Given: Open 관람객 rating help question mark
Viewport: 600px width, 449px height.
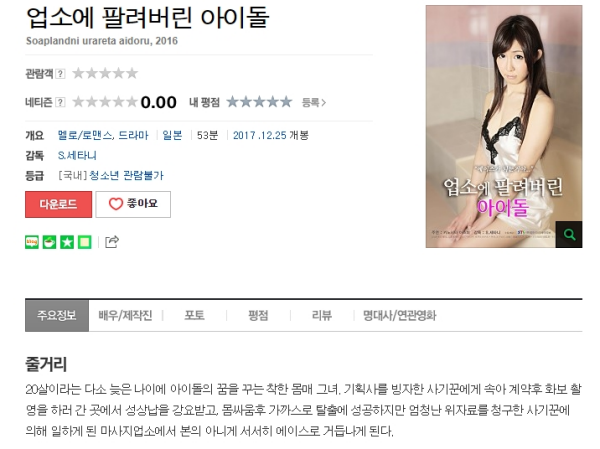Looking at the screenshot, I should (60, 73).
